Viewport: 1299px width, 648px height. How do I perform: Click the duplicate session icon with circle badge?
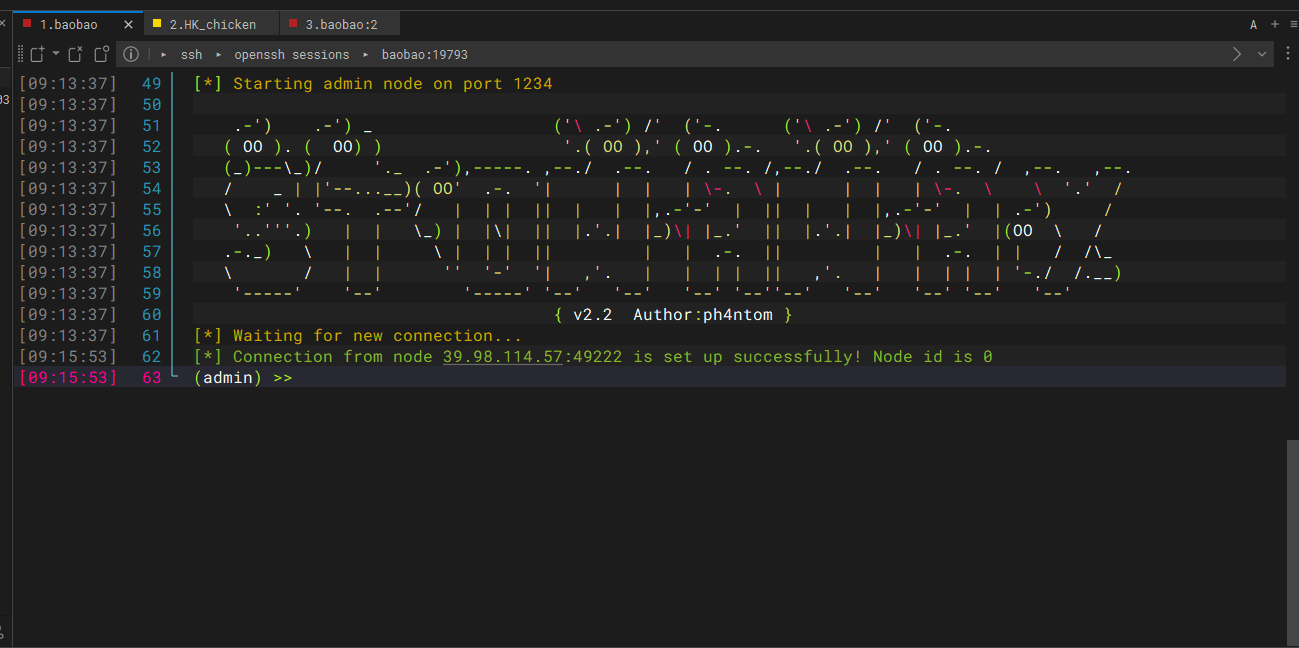coord(101,54)
